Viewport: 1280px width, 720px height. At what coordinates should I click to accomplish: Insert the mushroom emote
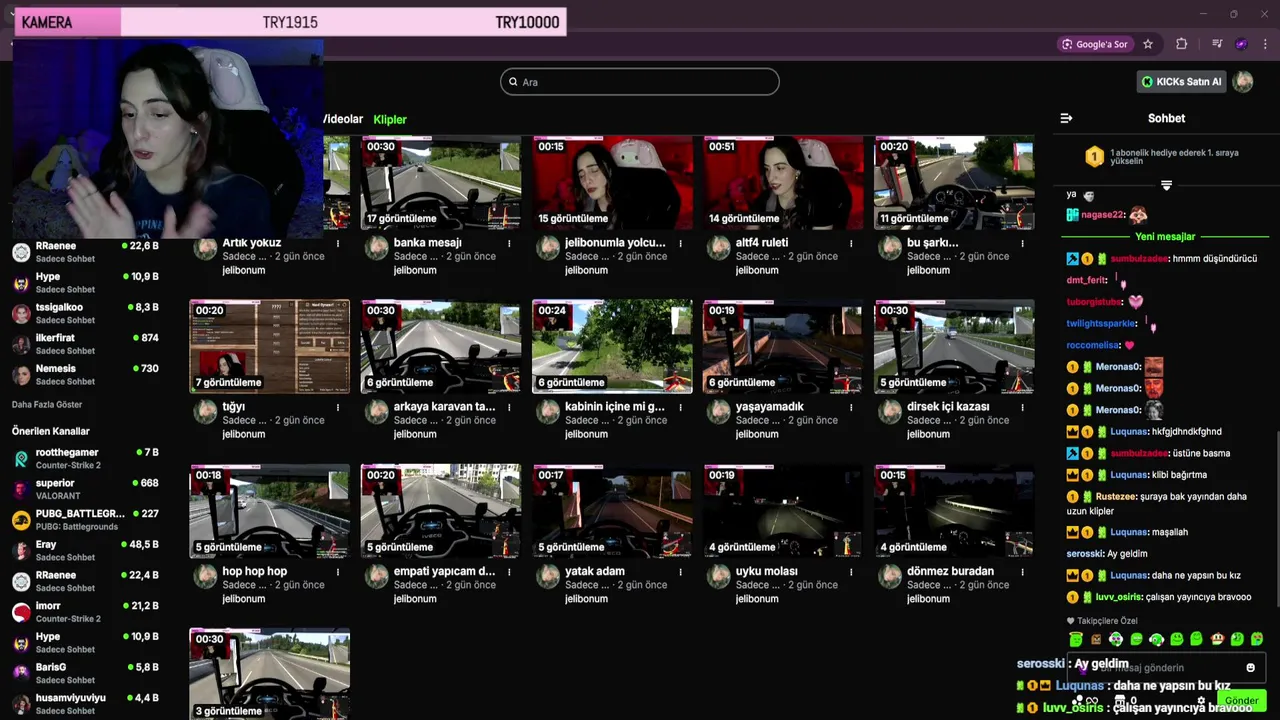(1217, 639)
